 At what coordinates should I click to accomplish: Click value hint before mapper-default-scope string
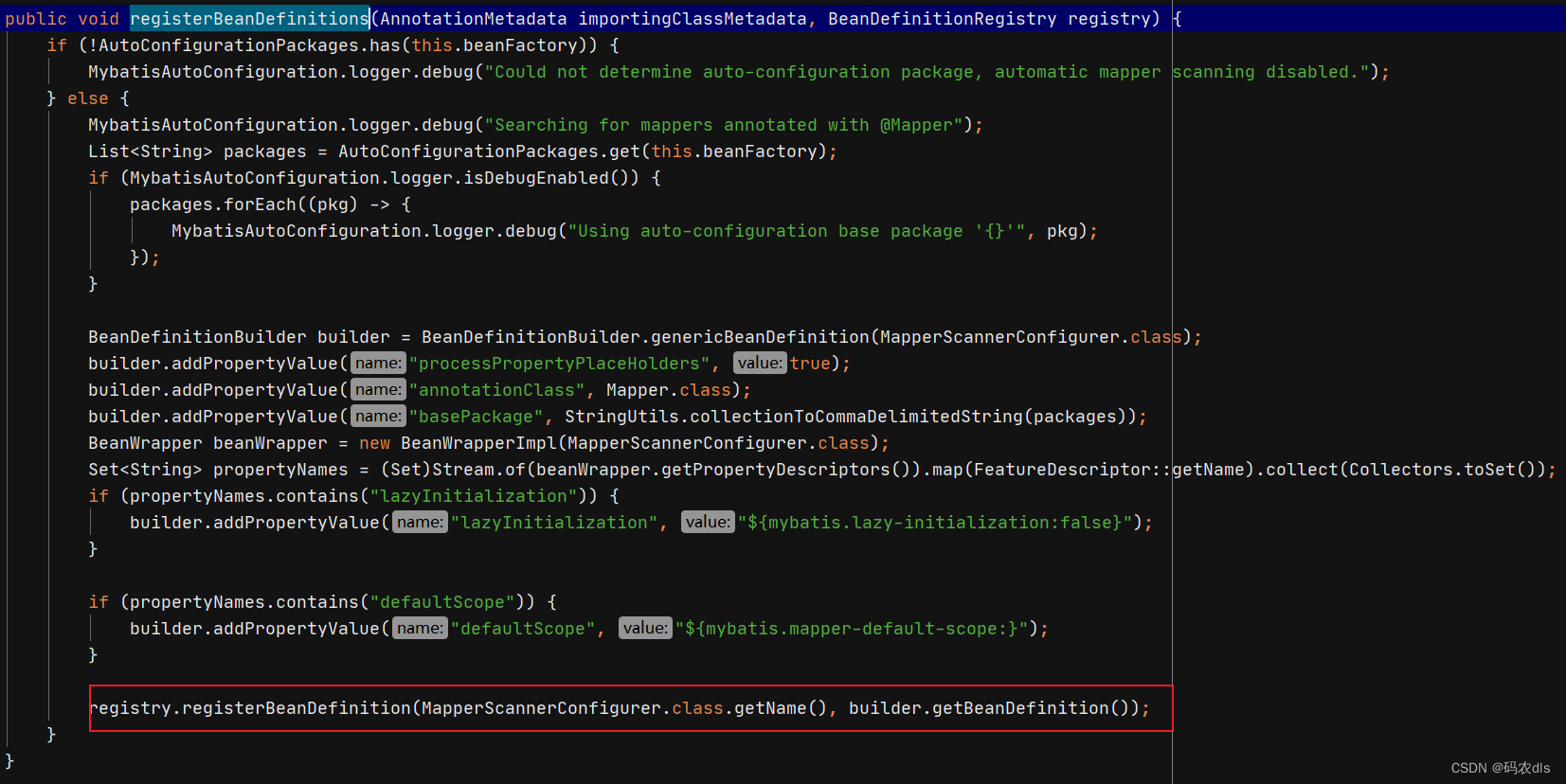(x=645, y=629)
